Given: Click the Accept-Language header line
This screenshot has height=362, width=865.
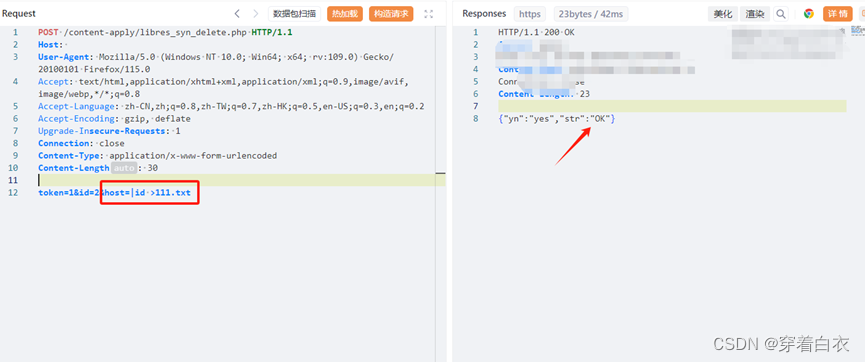Looking at the screenshot, I should (x=231, y=107).
